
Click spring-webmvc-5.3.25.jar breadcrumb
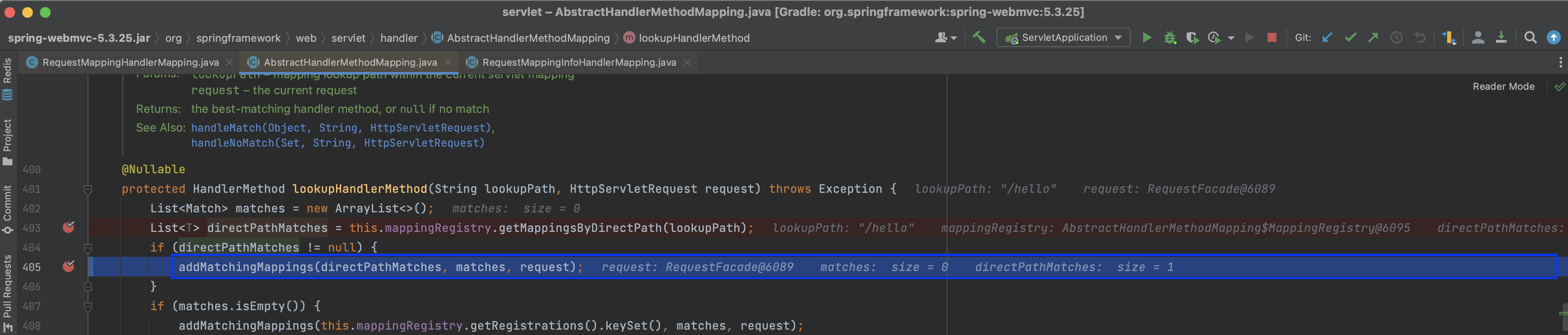pyautogui.click(x=79, y=38)
